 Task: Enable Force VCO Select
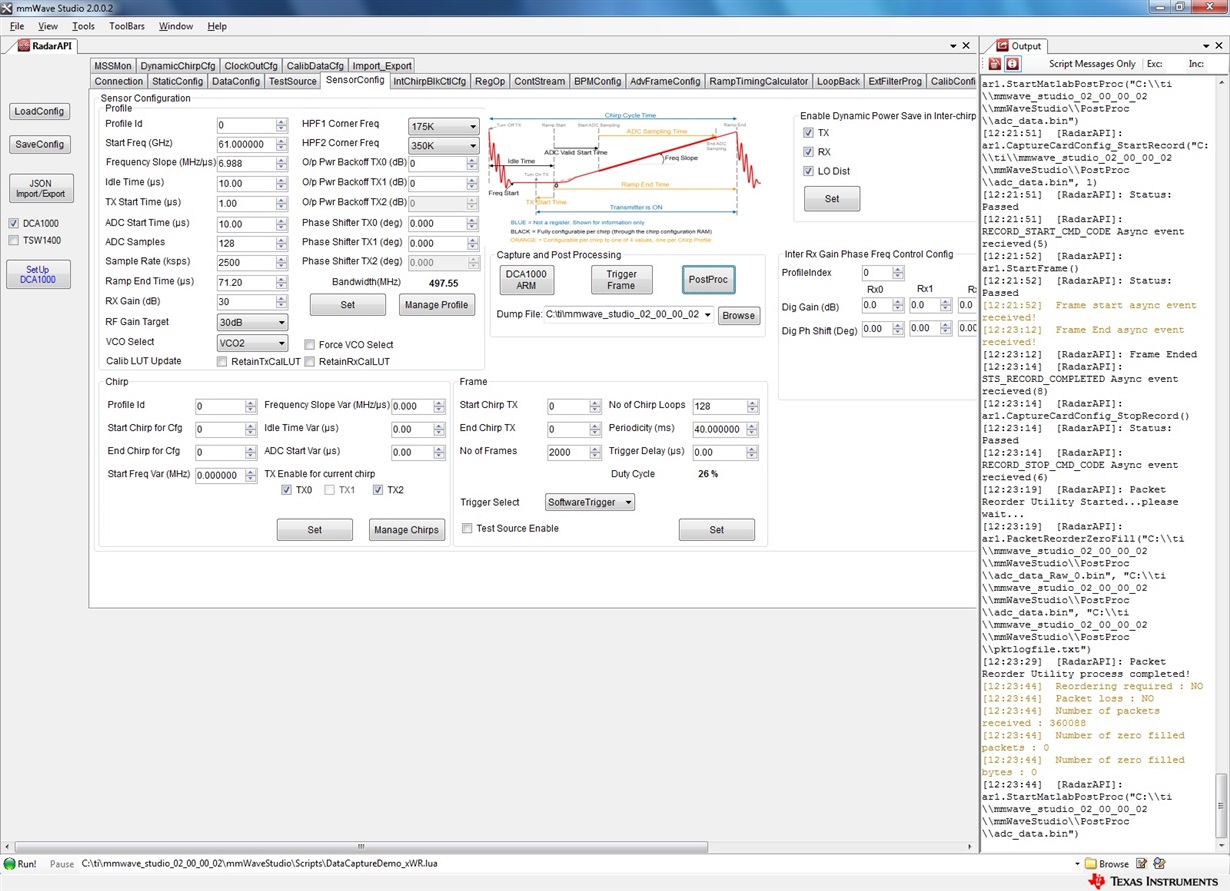pos(310,345)
